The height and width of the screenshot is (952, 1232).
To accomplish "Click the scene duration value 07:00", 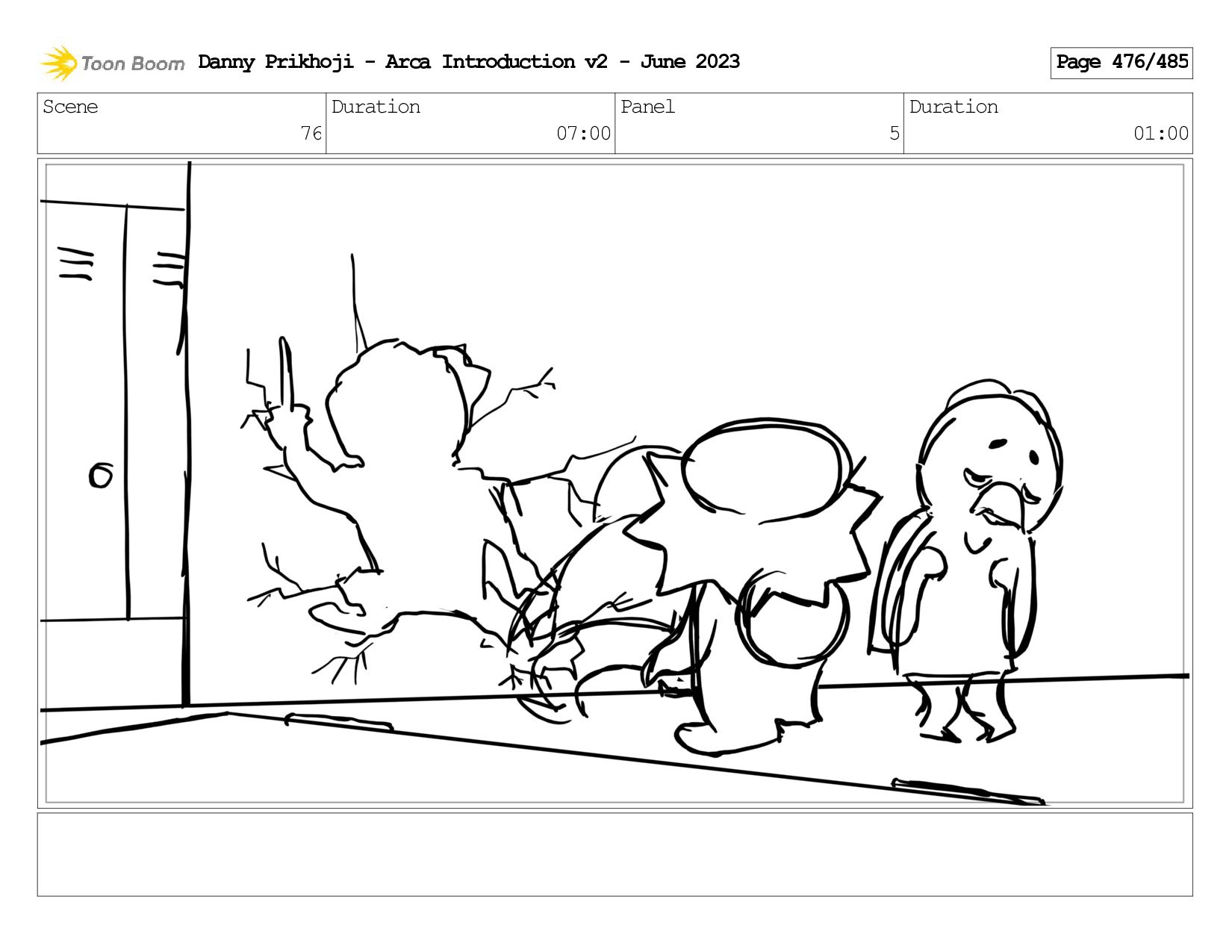I will (x=583, y=134).
